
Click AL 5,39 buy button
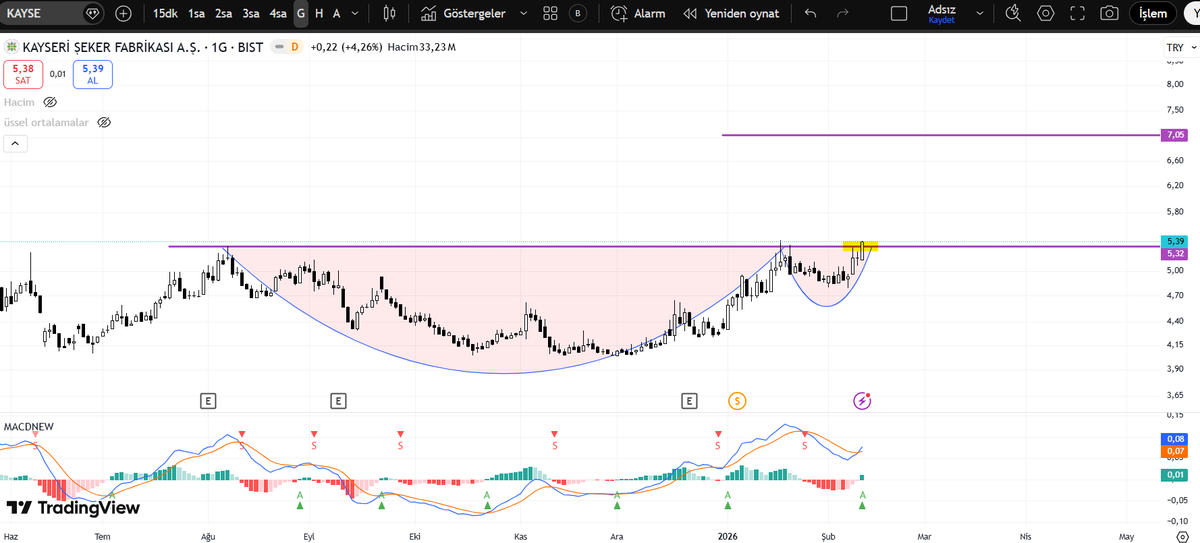pos(92,74)
